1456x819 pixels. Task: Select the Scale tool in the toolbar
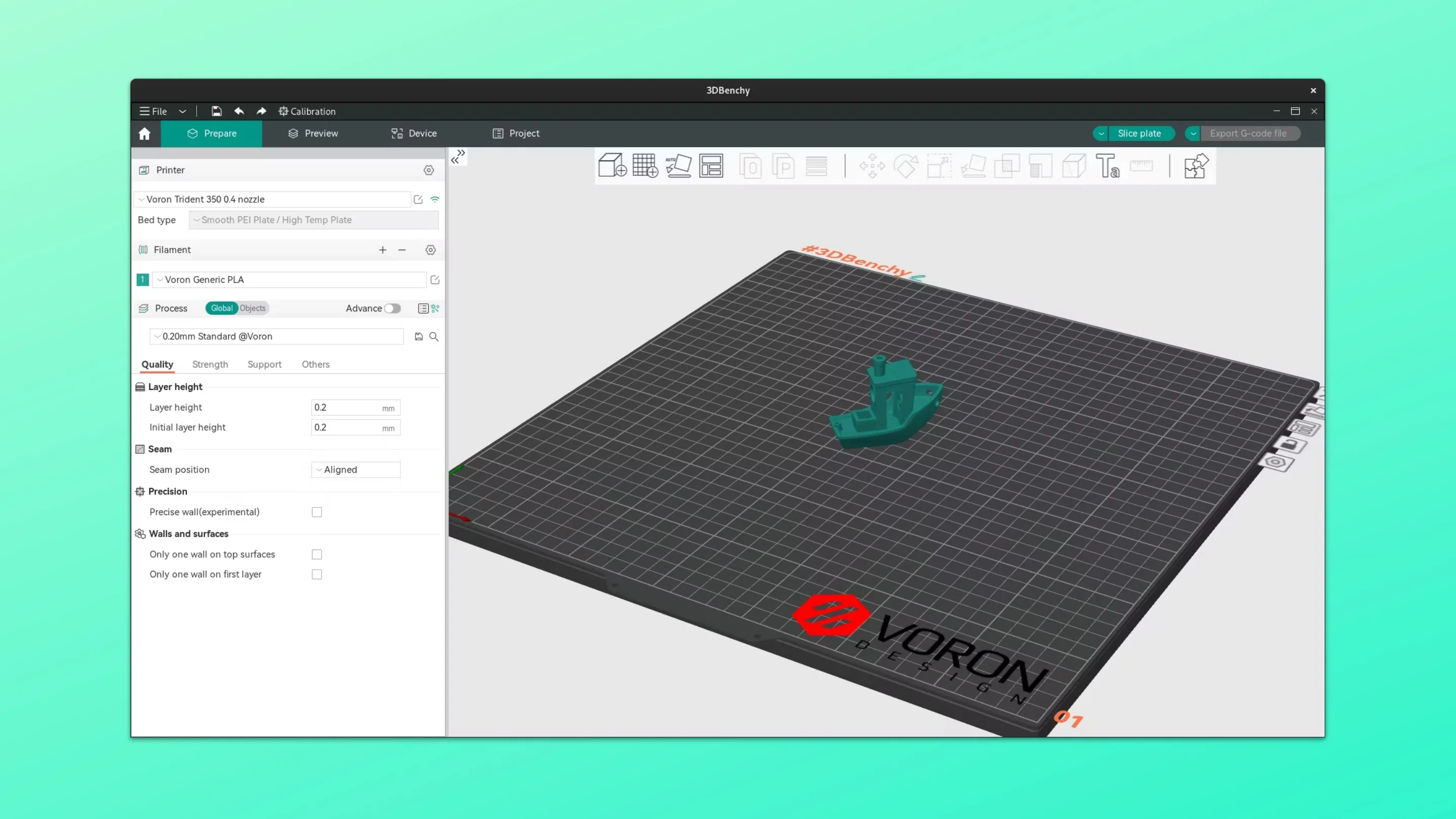coord(939,166)
